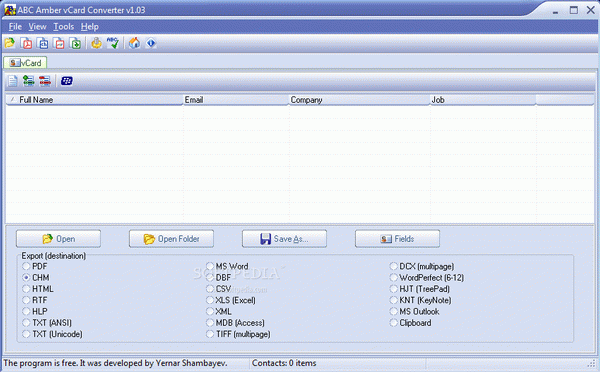Sort by Full Name column header
Screen dimensions: 600x372
point(95,100)
